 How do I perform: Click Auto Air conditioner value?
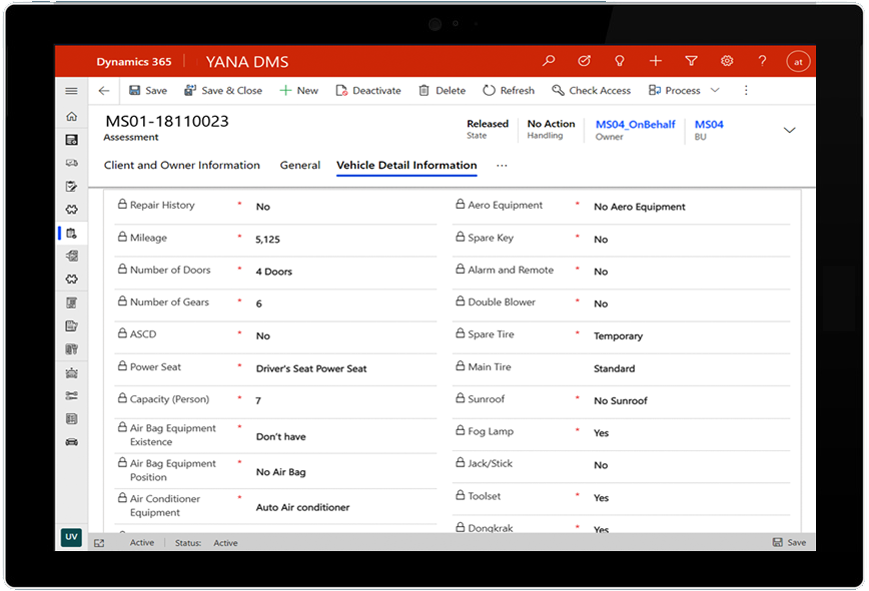coord(303,507)
